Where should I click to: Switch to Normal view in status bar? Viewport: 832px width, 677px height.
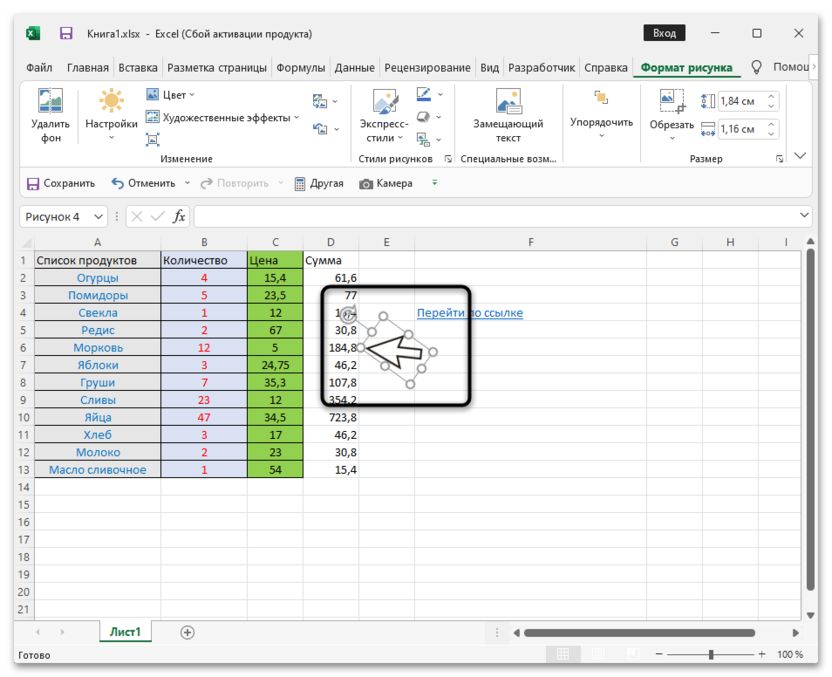[x=563, y=655]
